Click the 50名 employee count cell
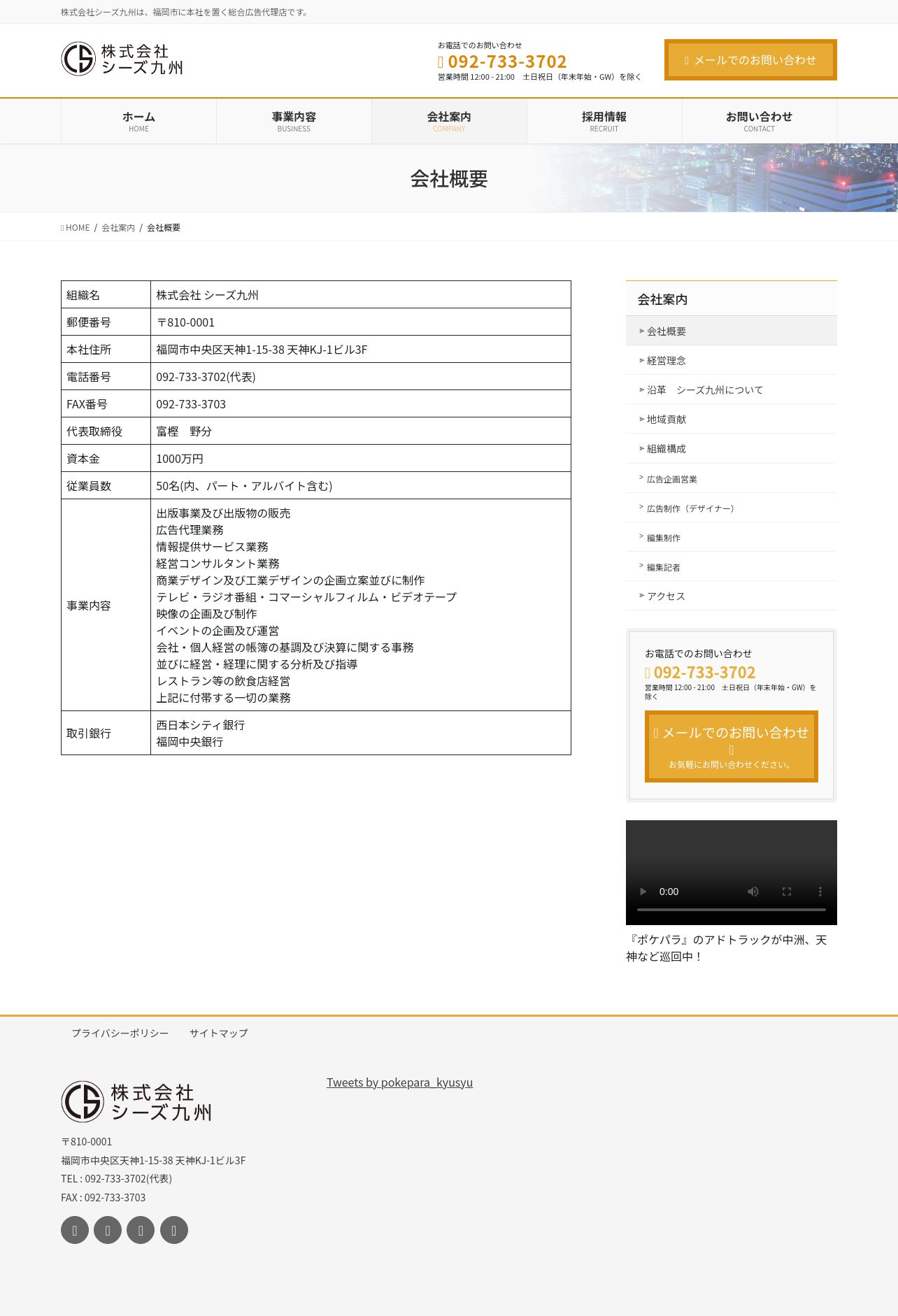Viewport: 898px width, 1316px height. click(x=361, y=486)
